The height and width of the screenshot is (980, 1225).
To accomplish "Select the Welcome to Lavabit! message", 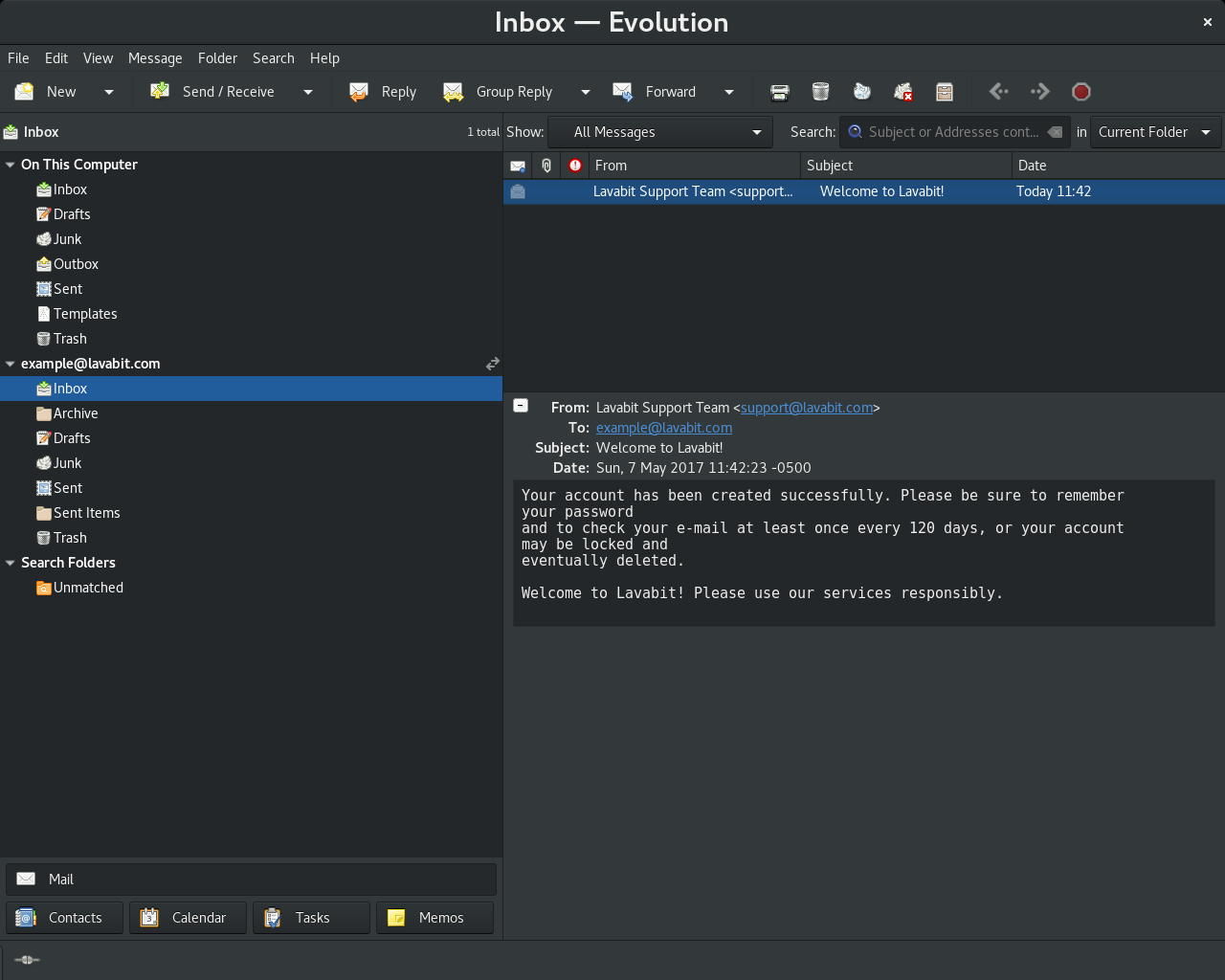I will (x=864, y=191).
